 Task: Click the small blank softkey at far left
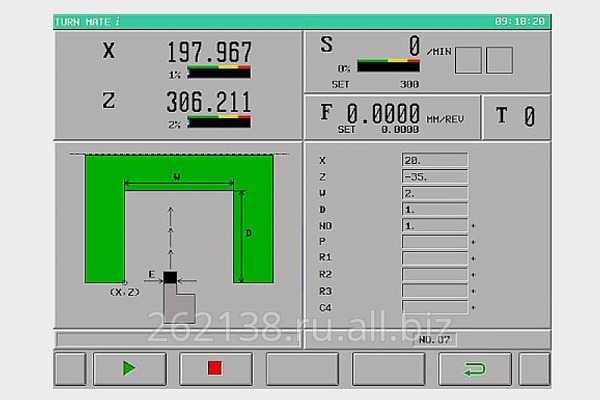pos(70,368)
